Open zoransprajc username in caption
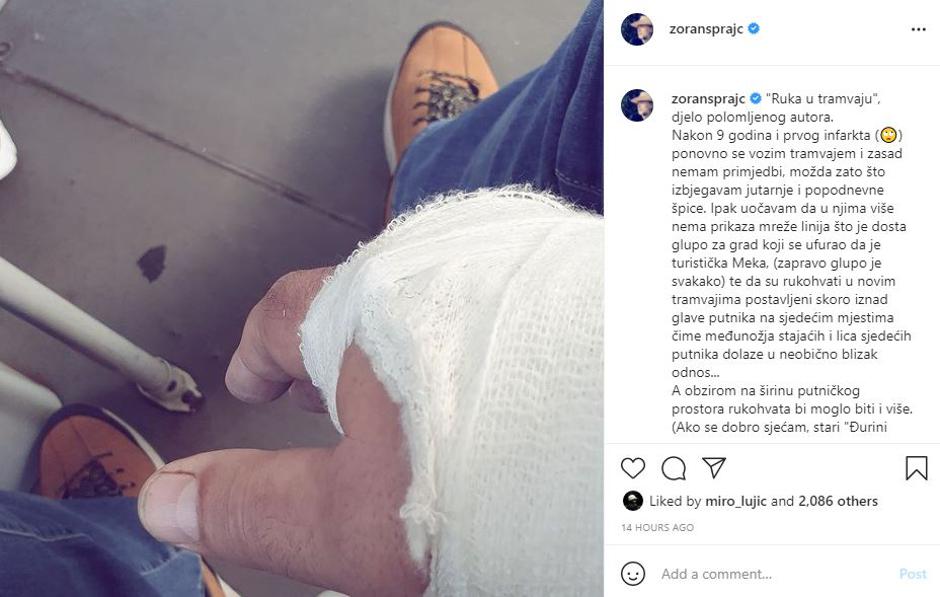The width and height of the screenshot is (940, 597). tap(708, 99)
